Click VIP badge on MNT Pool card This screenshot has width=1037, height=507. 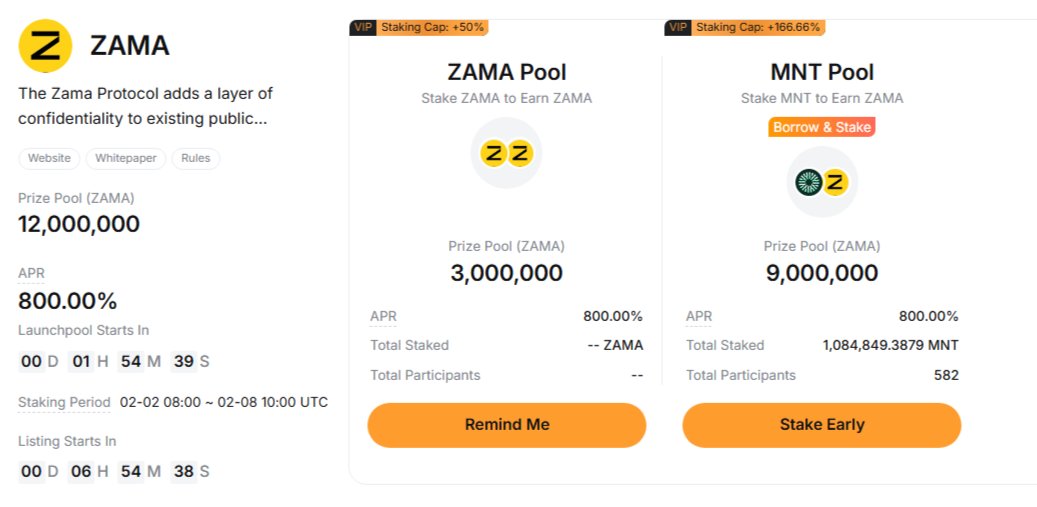(x=677, y=27)
